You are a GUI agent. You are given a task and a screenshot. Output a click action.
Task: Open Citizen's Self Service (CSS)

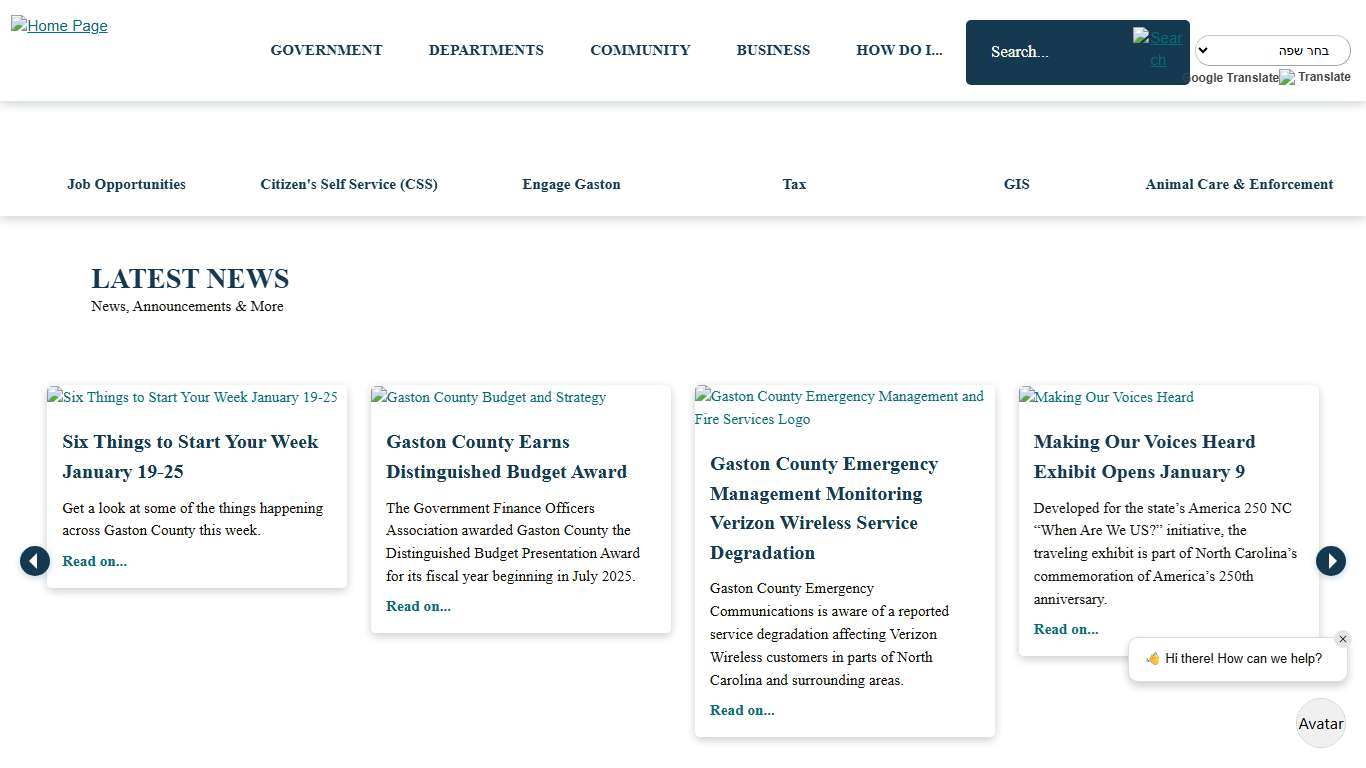click(x=348, y=184)
